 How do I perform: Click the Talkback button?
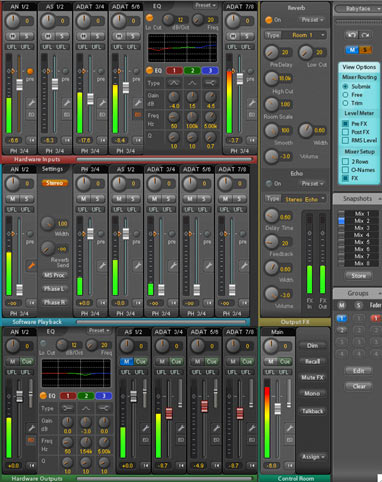tap(313, 411)
